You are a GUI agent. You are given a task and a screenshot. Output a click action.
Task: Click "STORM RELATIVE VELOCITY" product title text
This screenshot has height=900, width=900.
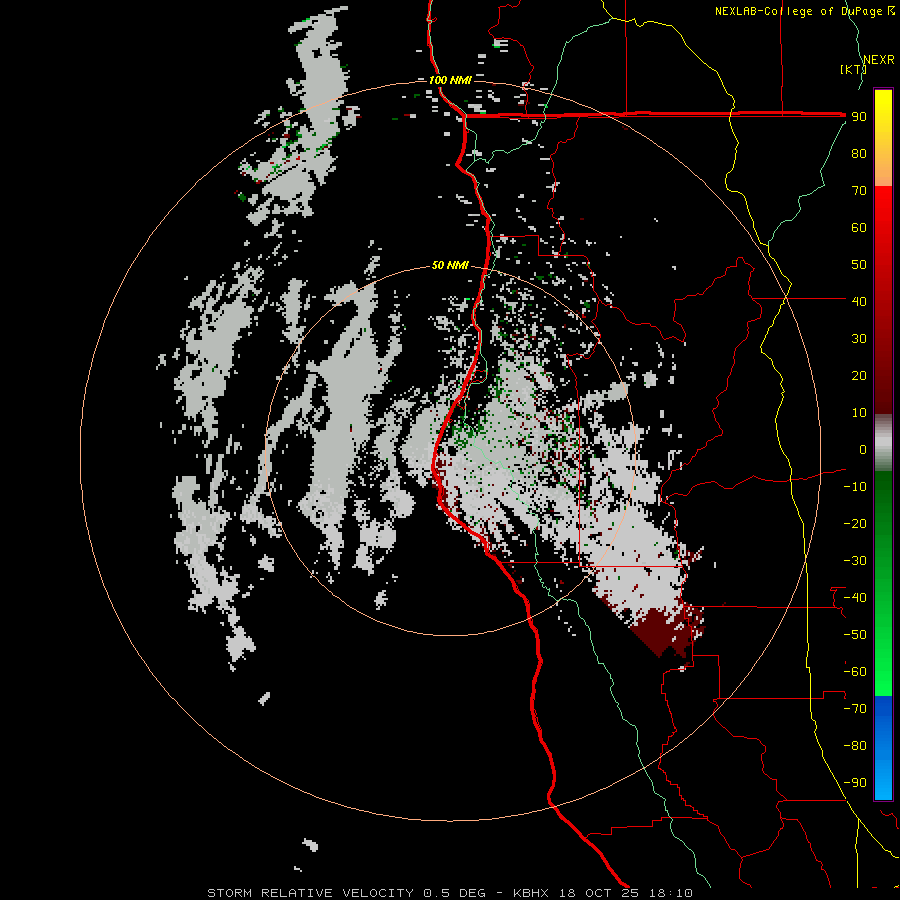(311, 893)
